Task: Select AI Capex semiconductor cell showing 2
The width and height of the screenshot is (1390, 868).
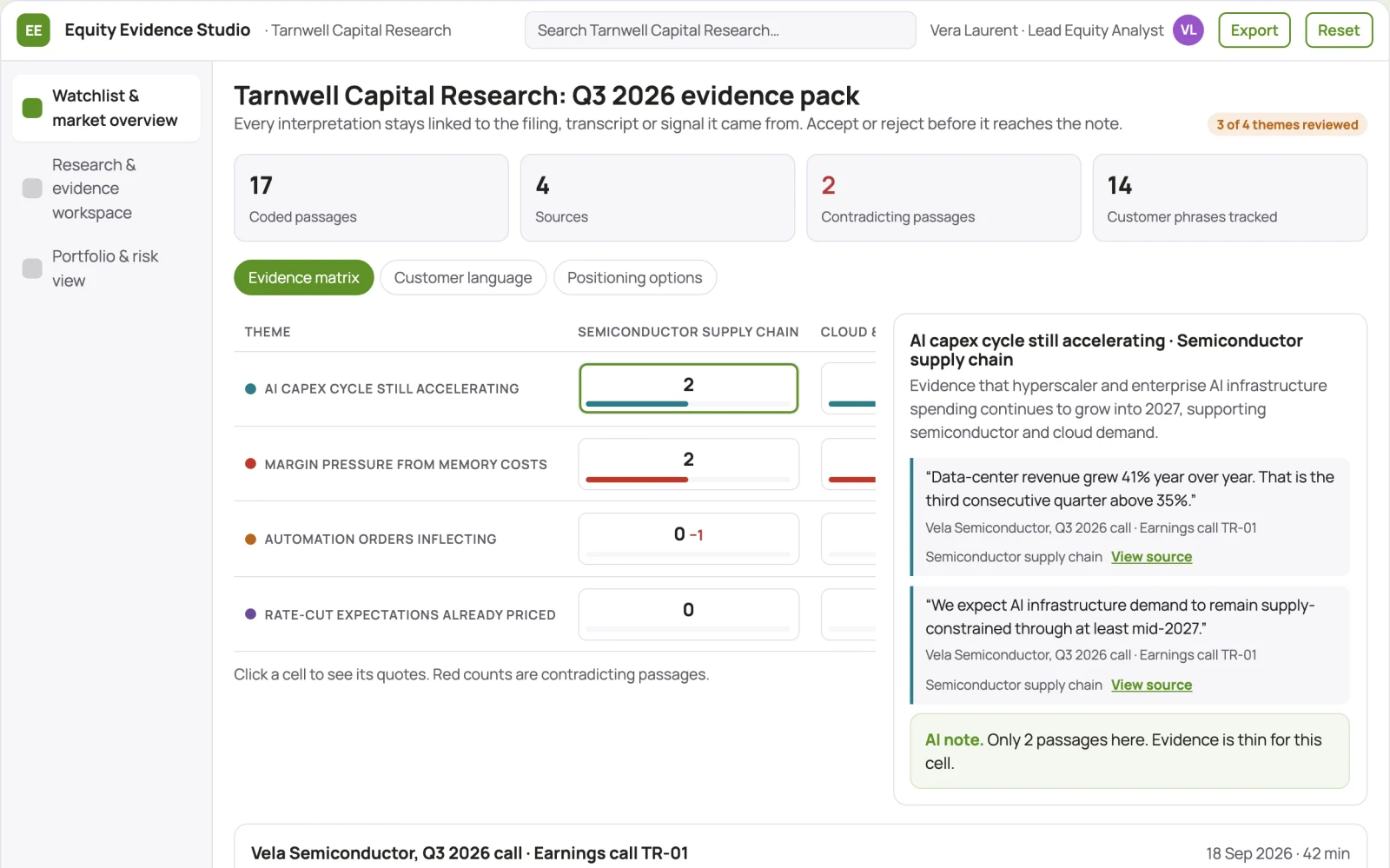Action: coord(688,388)
